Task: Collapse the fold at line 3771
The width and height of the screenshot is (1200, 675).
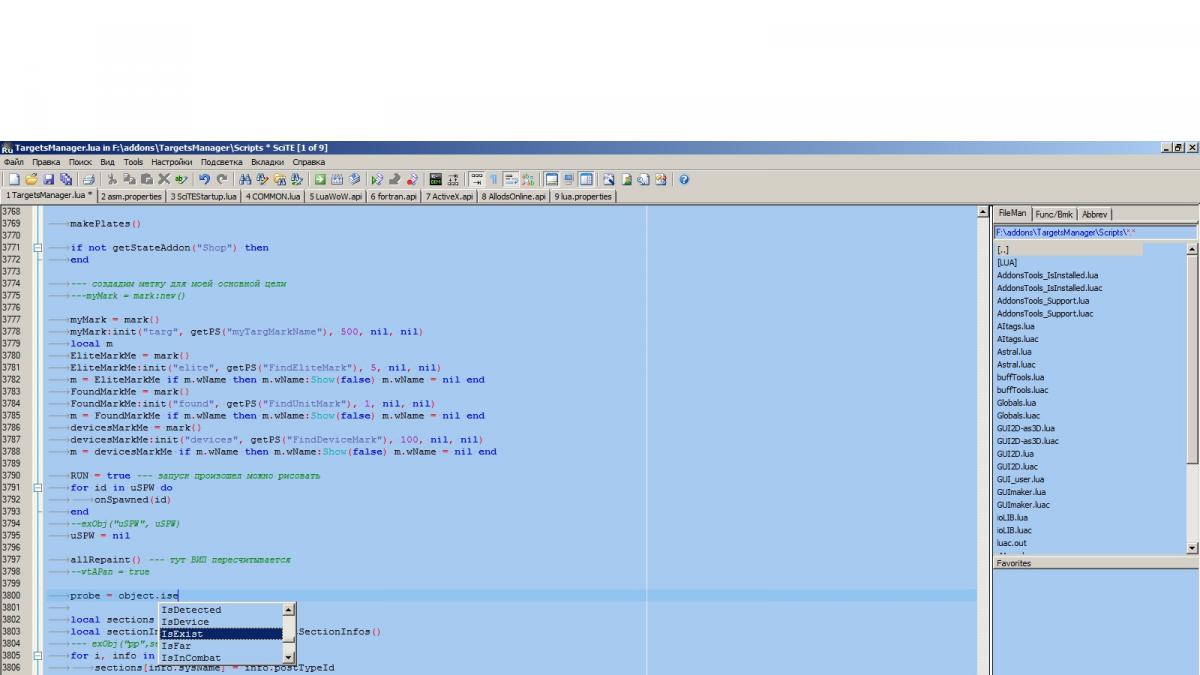Action: [x=38, y=248]
